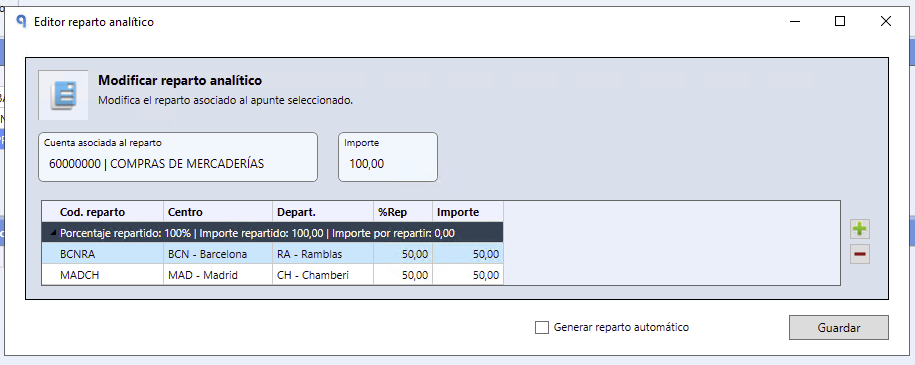This screenshot has height=365, width=915.
Task: Maximize the Editor reparto analítico window
Action: click(x=840, y=22)
